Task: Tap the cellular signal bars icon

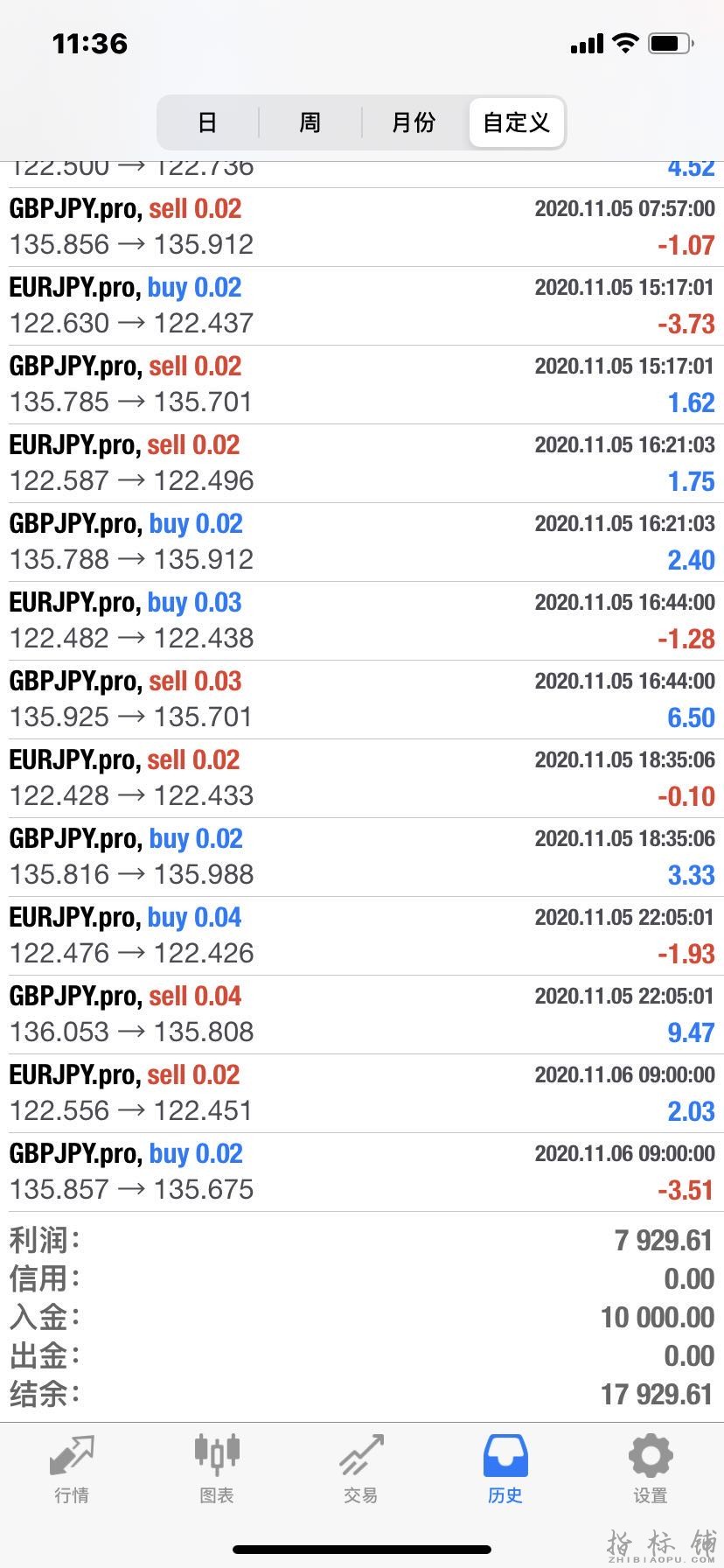Action: click(587, 44)
